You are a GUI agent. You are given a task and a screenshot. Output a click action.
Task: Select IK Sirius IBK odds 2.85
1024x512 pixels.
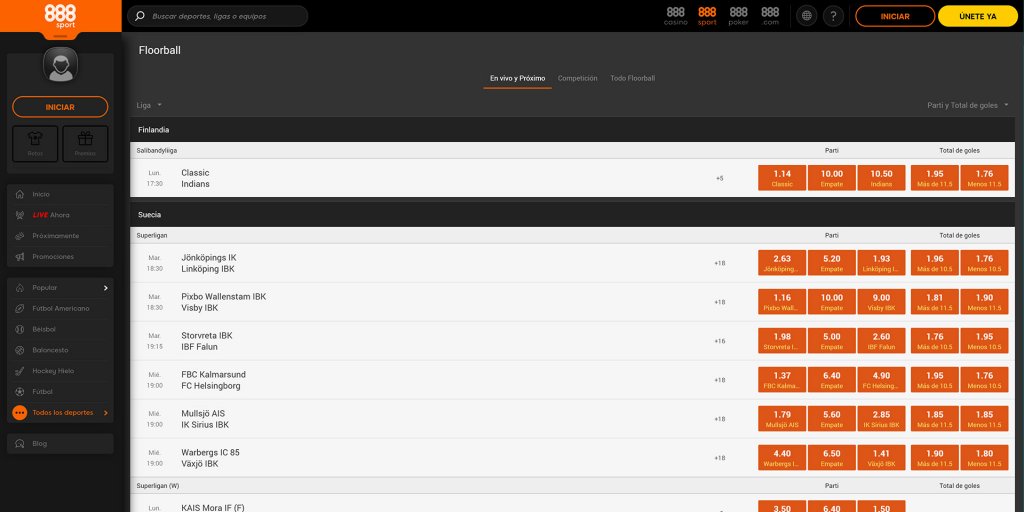pos(881,419)
